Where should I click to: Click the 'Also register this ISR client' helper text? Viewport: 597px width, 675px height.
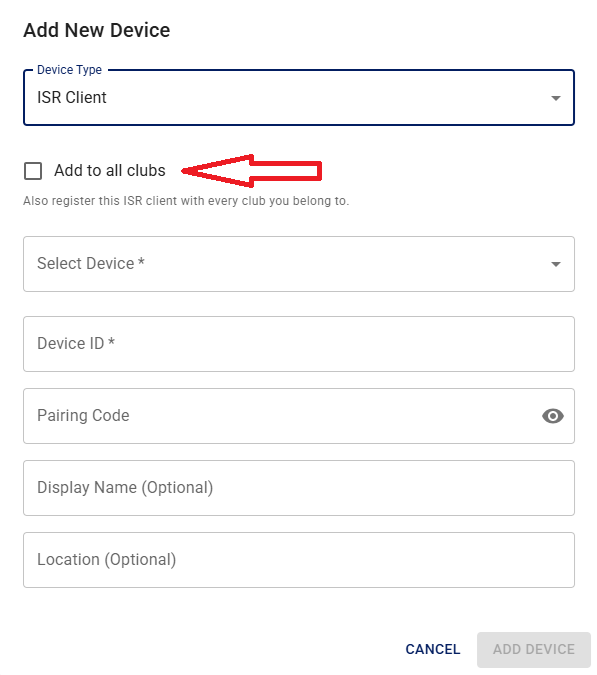(186, 201)
